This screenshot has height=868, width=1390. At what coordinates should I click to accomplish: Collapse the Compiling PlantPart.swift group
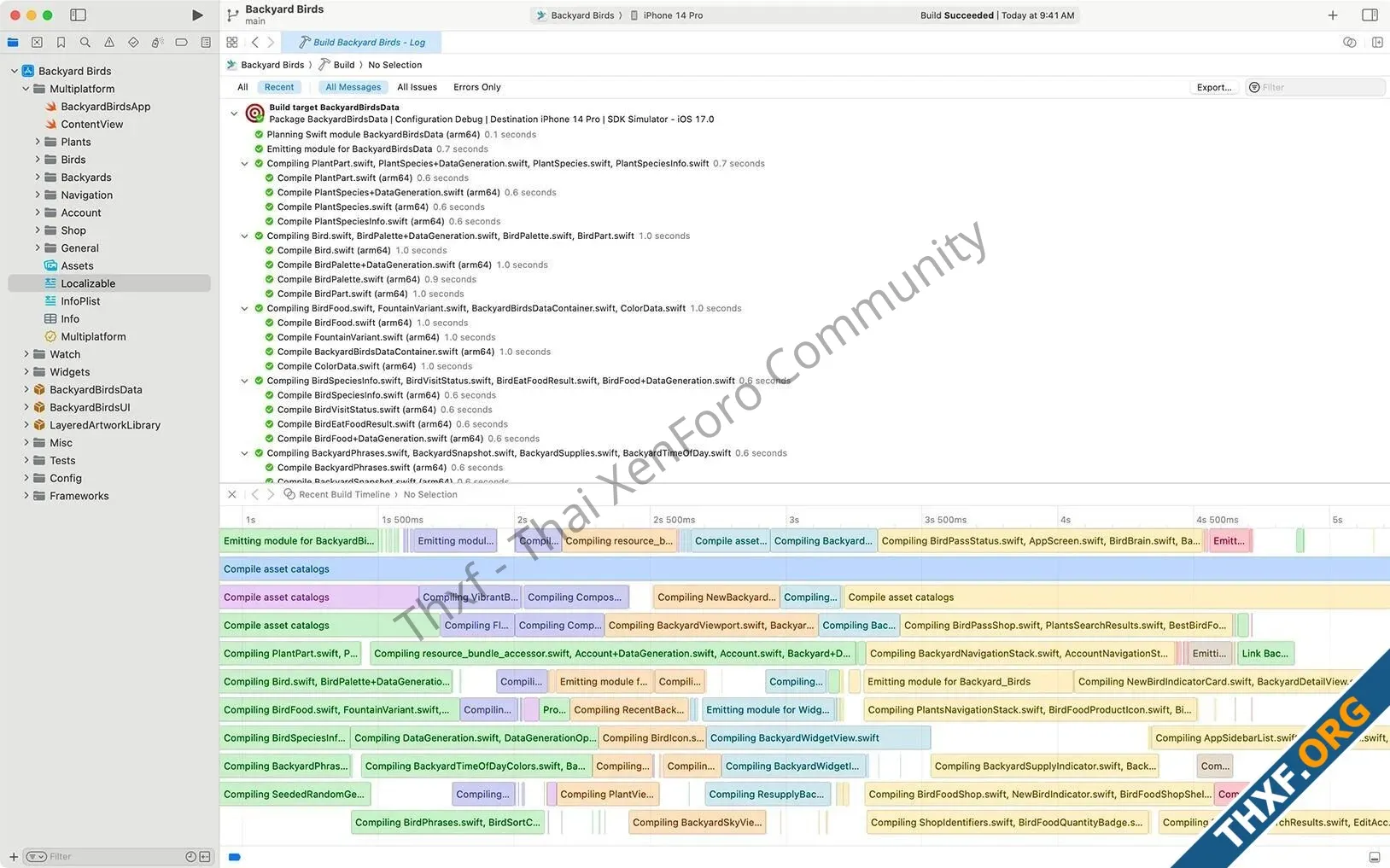[245, 164]
